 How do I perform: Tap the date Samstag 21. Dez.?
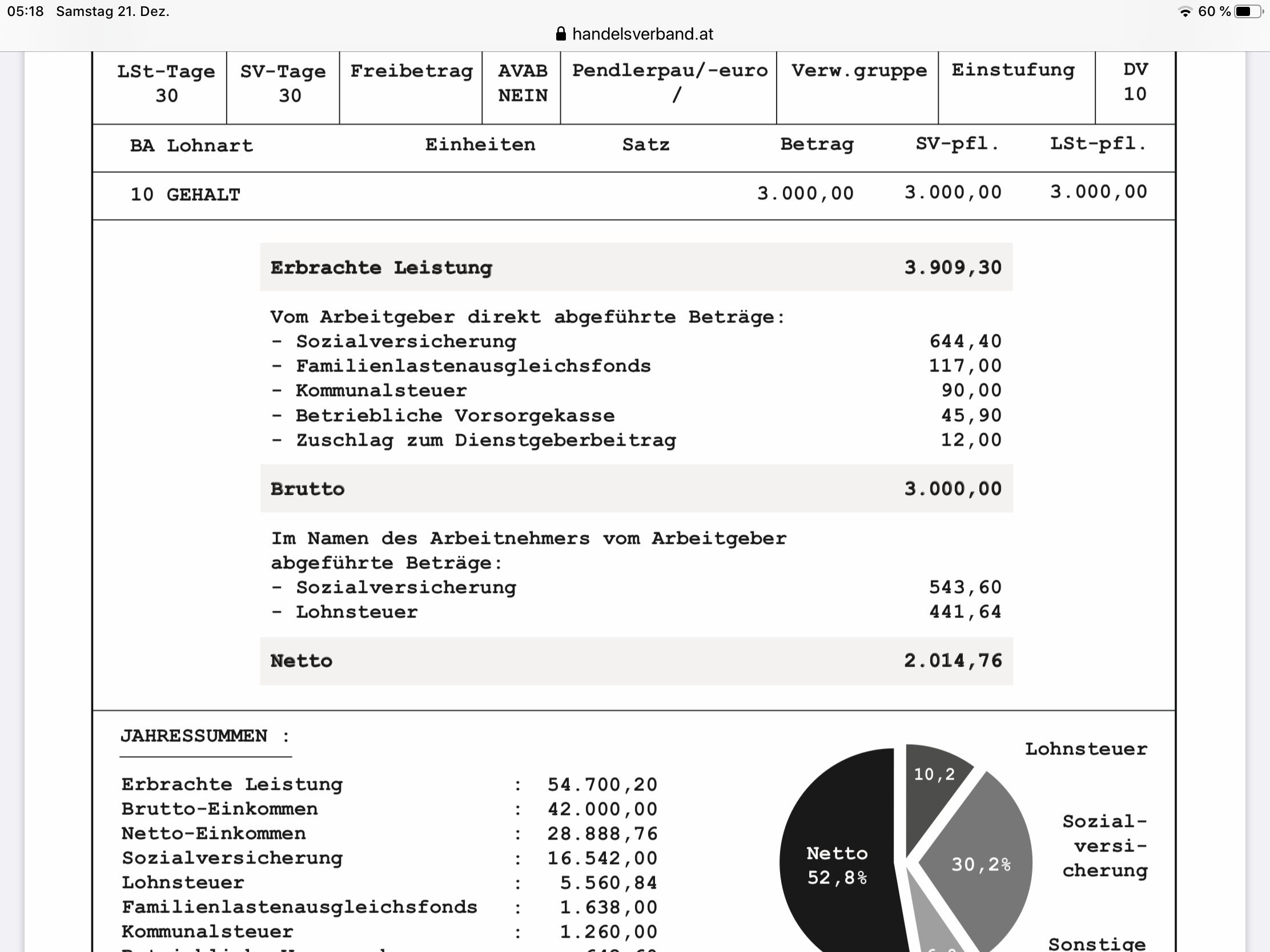tap(112, 11)
